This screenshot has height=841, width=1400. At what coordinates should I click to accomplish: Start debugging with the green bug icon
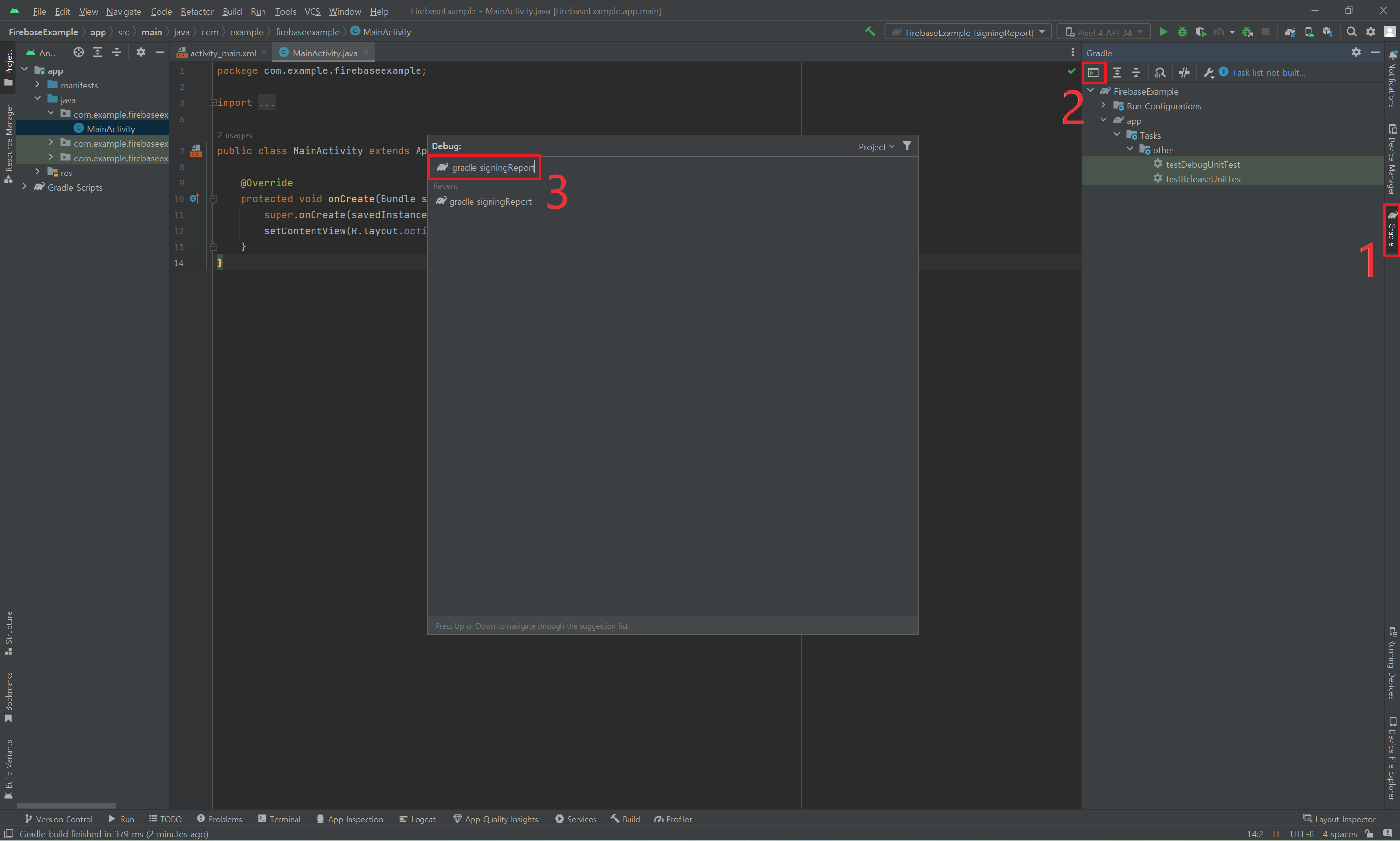tap(1182, 32)
